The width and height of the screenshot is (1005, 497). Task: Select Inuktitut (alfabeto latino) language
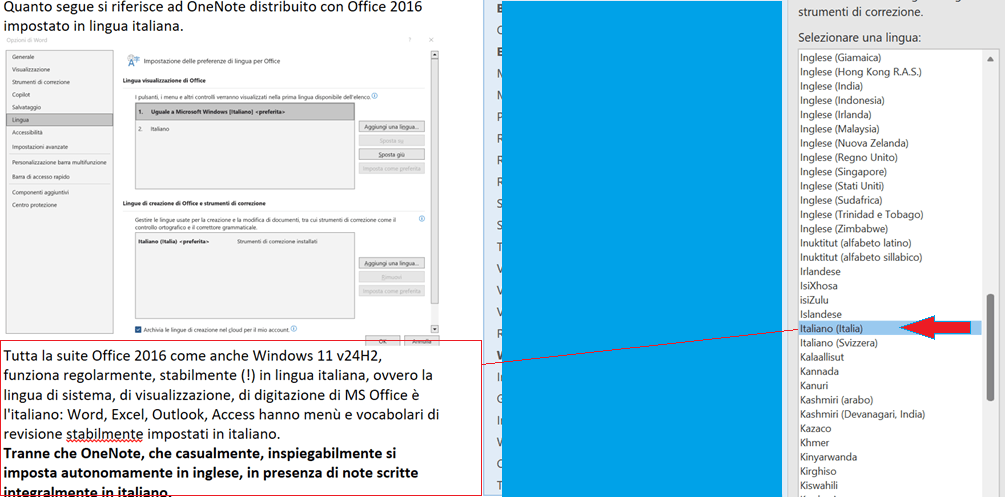click(x=856, y=243)
